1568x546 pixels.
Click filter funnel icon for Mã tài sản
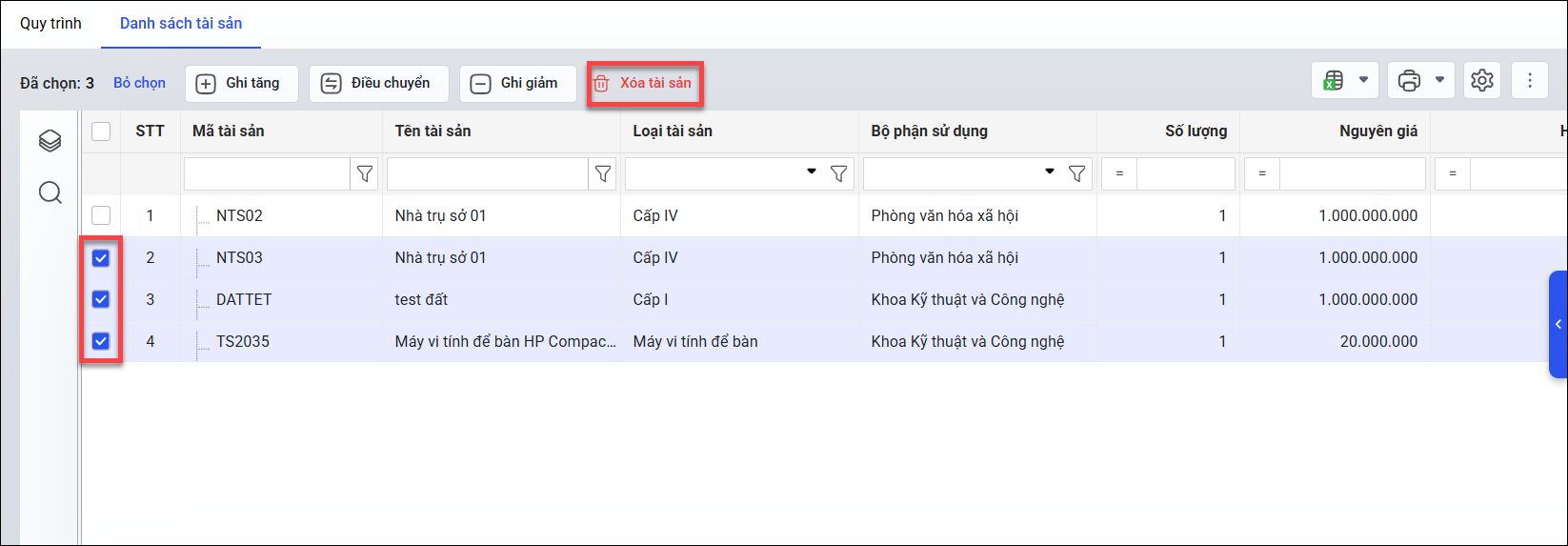(365, 173)
